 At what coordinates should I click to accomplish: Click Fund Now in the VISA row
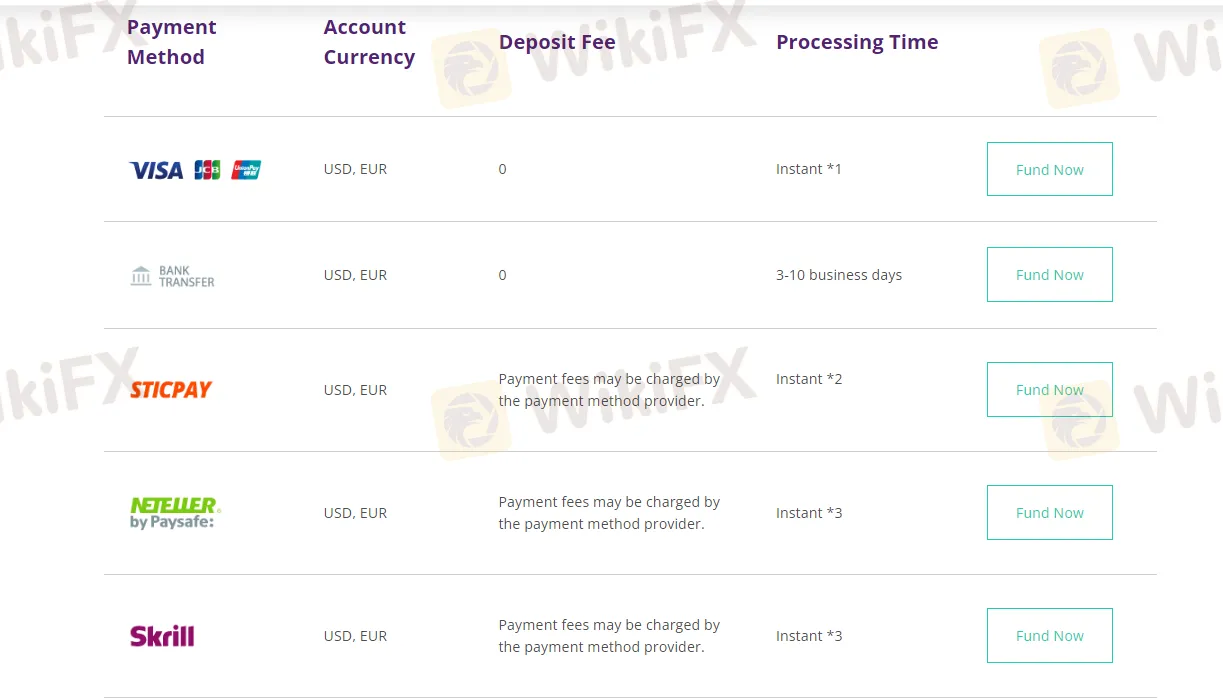click(1049, 169)
